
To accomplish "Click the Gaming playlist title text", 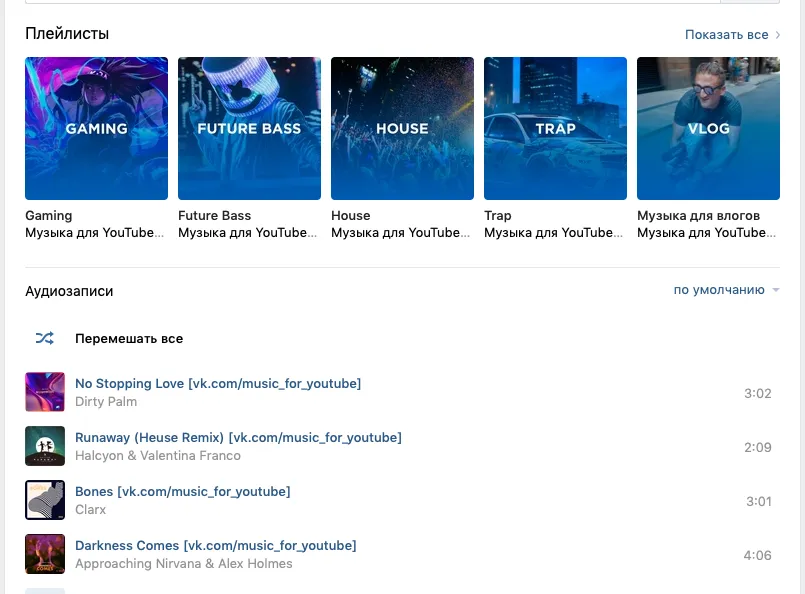I will pos(49,216).
